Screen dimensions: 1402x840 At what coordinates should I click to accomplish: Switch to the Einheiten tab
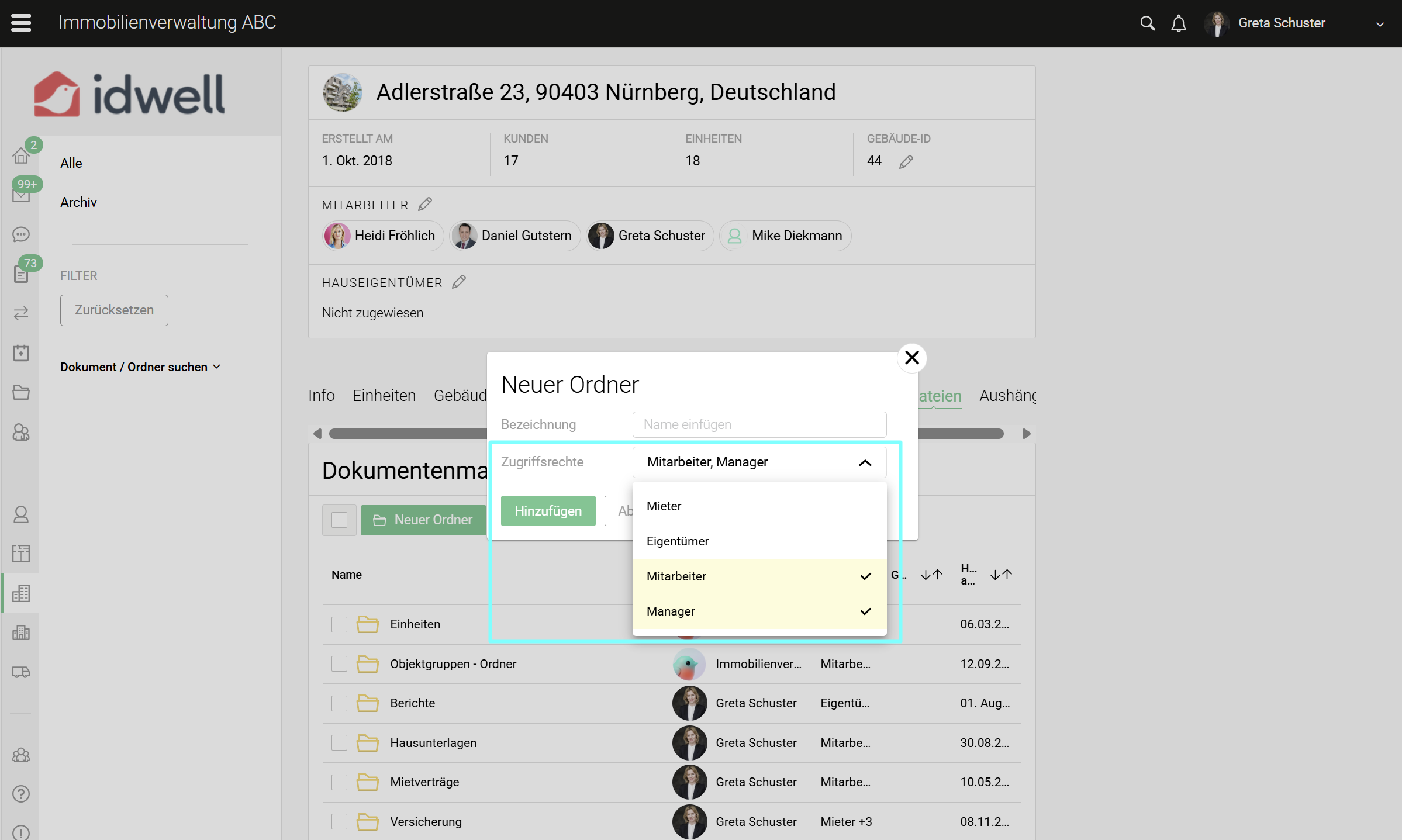click(384, 396)
